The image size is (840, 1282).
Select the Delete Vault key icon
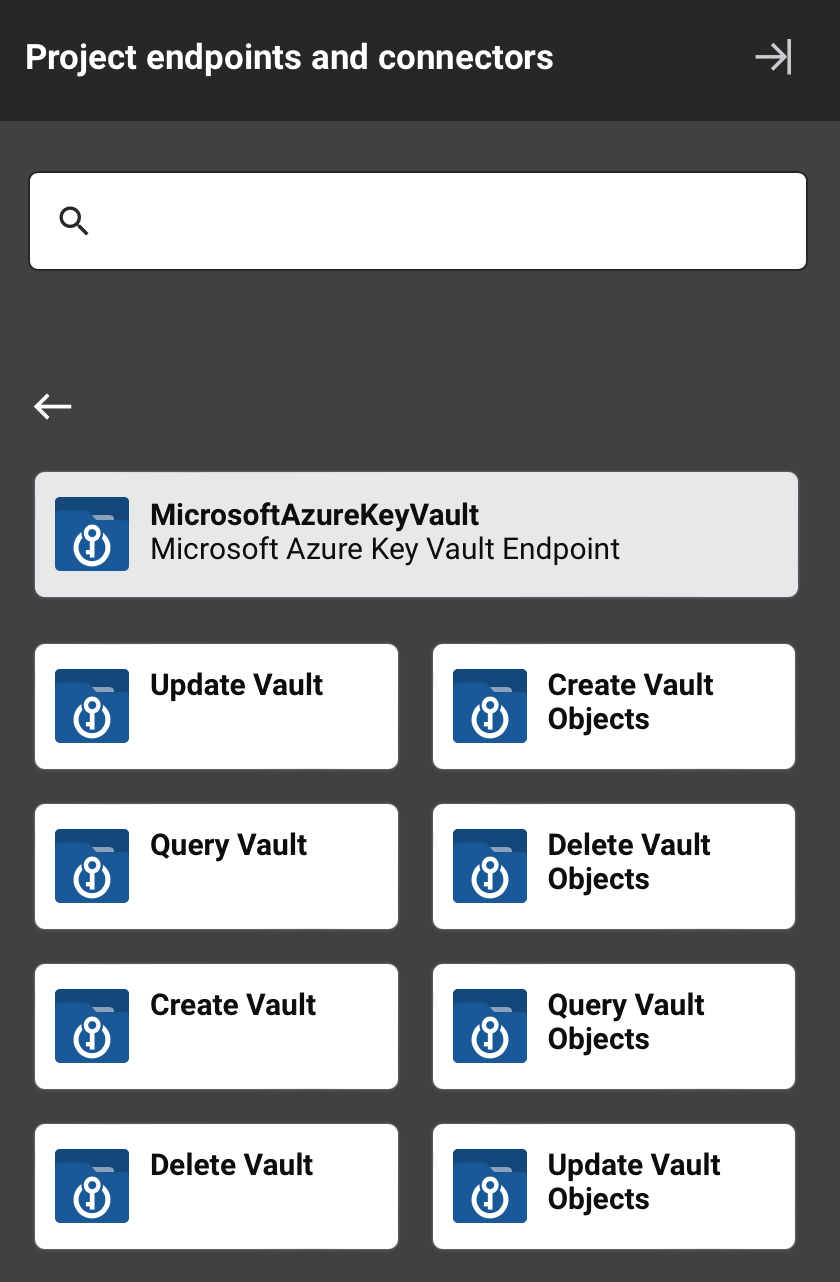pyautogui.click(x=92, y=1186)
